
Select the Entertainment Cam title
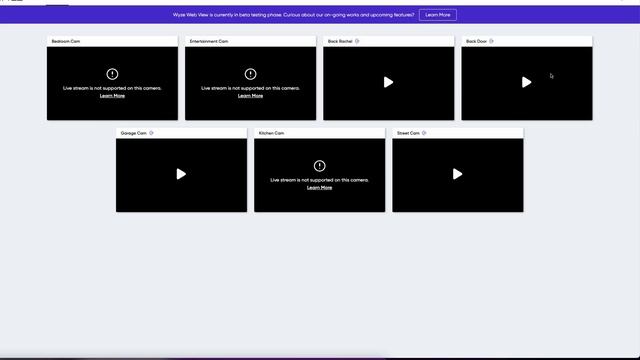tap(209, 41)
